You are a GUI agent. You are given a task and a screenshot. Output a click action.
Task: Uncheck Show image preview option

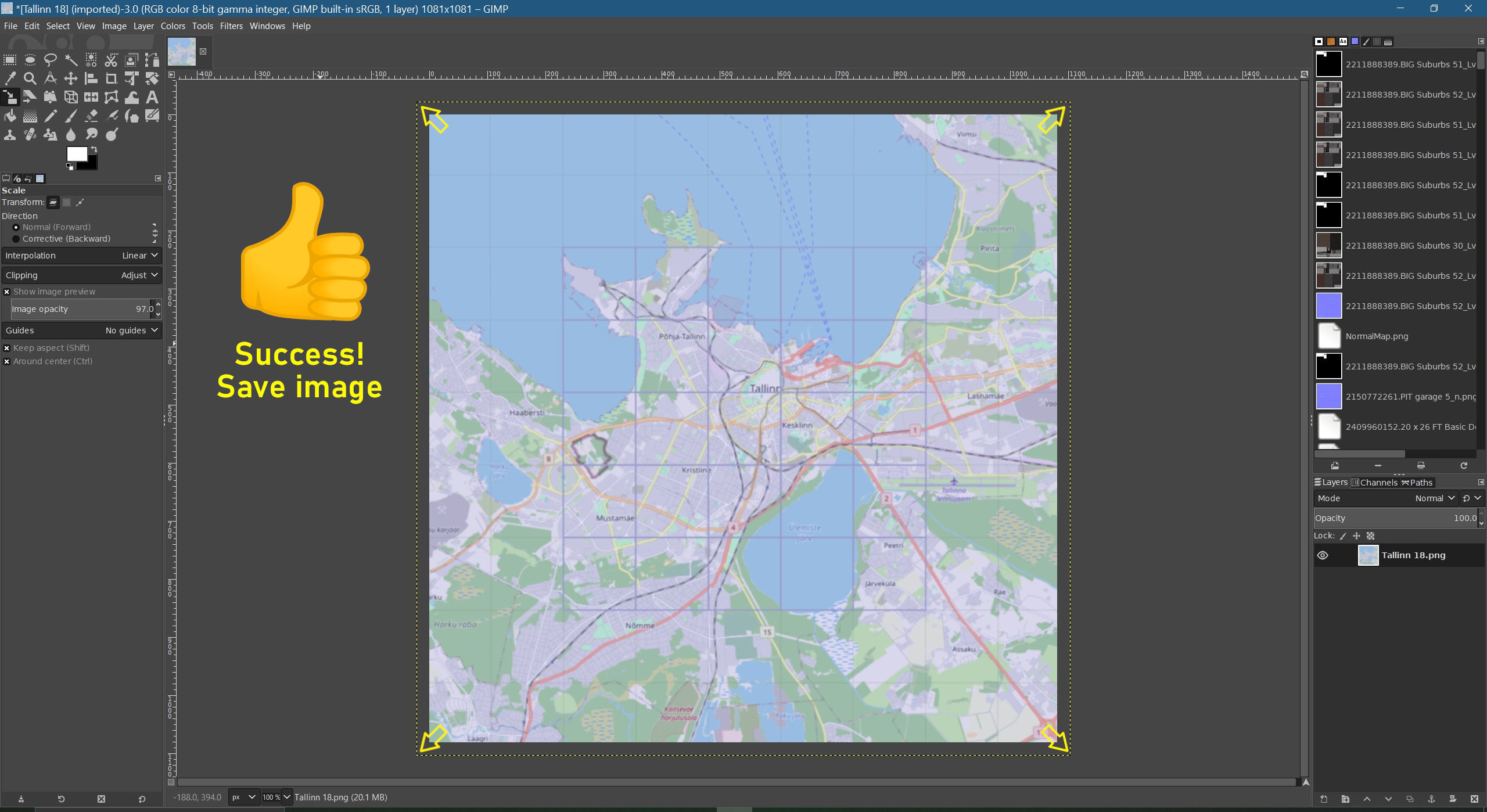pyautogui.click(x=7, y=292)
